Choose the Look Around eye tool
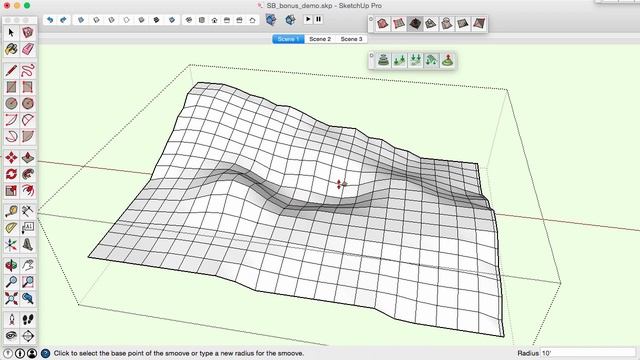Screen dimensions: 640x360 coord(11,336)
